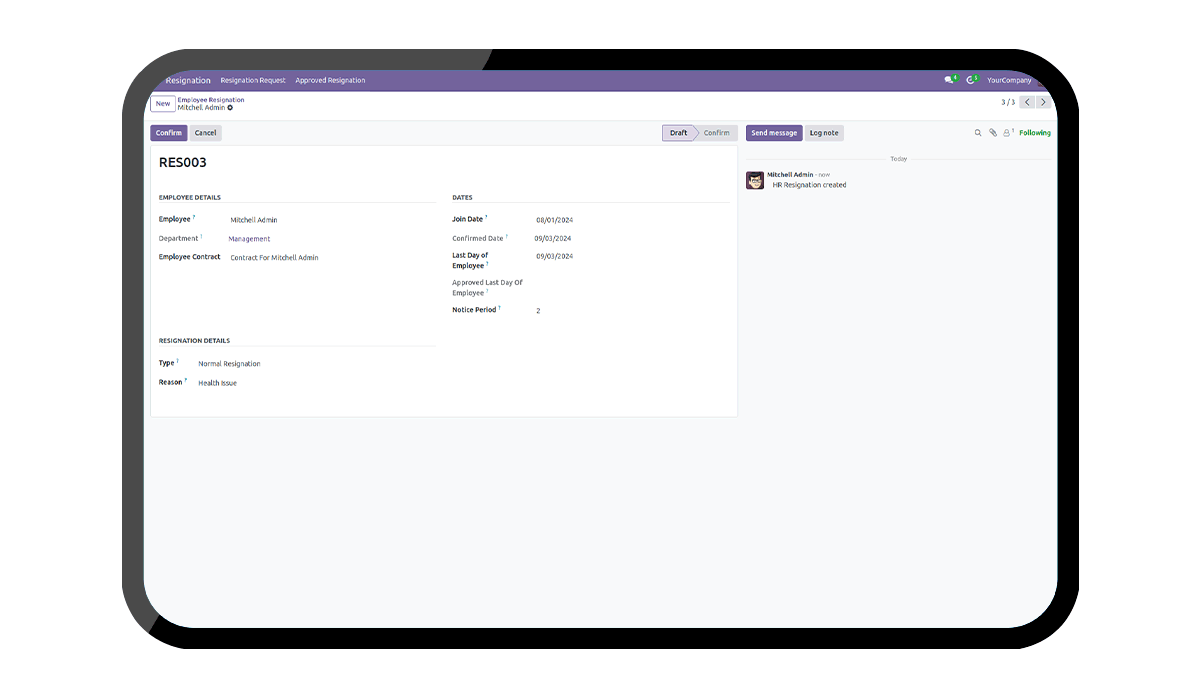Open the Approved Resignation menu
The height and width of the screenshot is (697, 1200).
[x=330, y=80]
